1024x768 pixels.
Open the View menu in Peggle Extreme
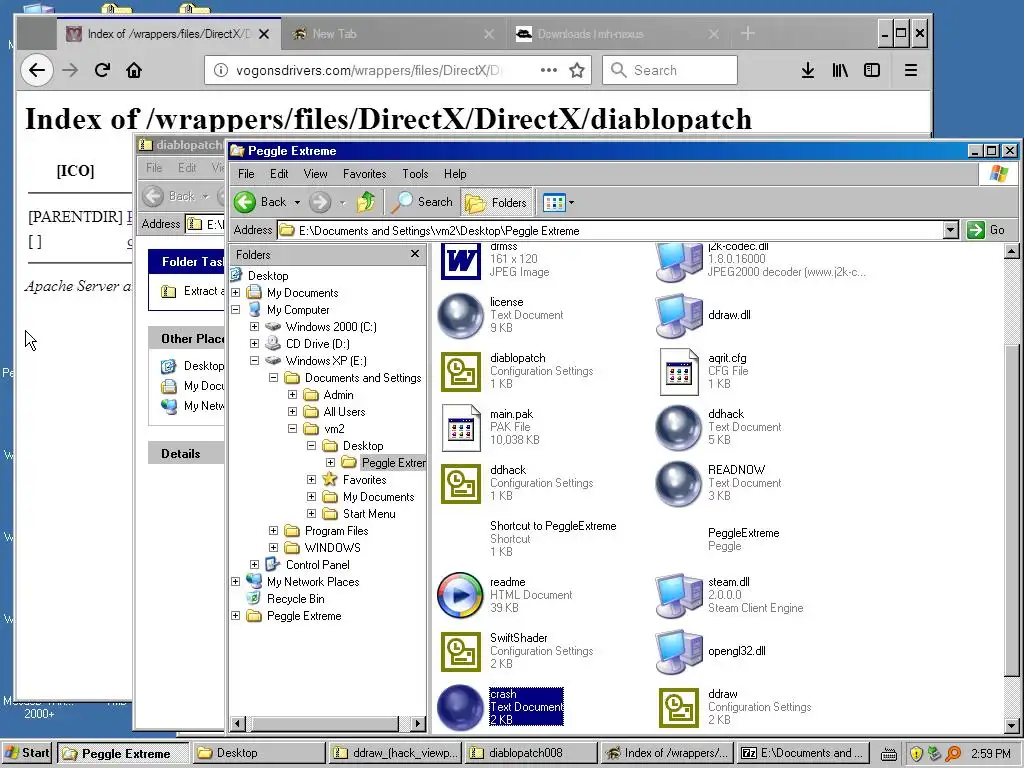(x=315, y=174)
